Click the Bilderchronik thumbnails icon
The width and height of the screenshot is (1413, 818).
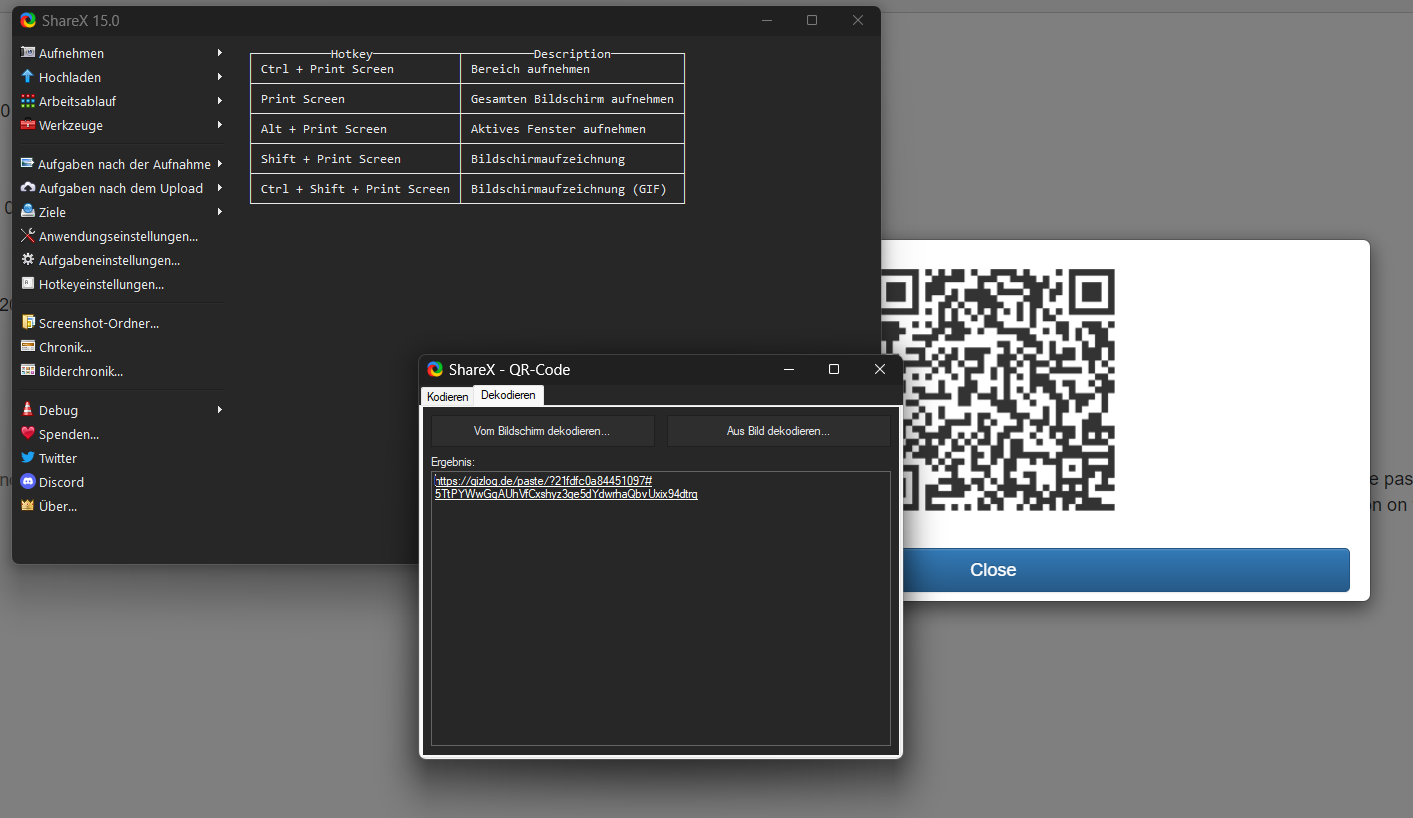[x=28, y=371]
